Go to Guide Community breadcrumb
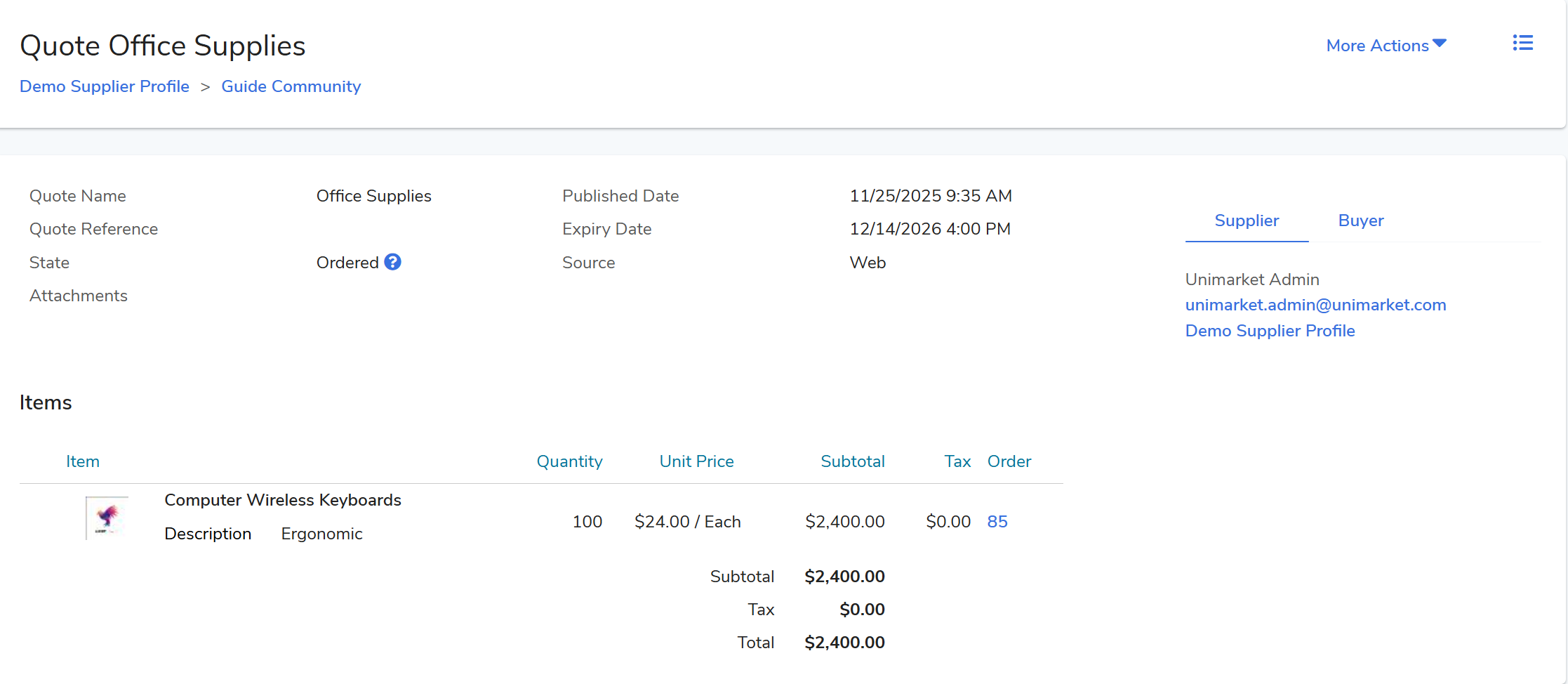 pyautogui.click(x=291, y=86)
